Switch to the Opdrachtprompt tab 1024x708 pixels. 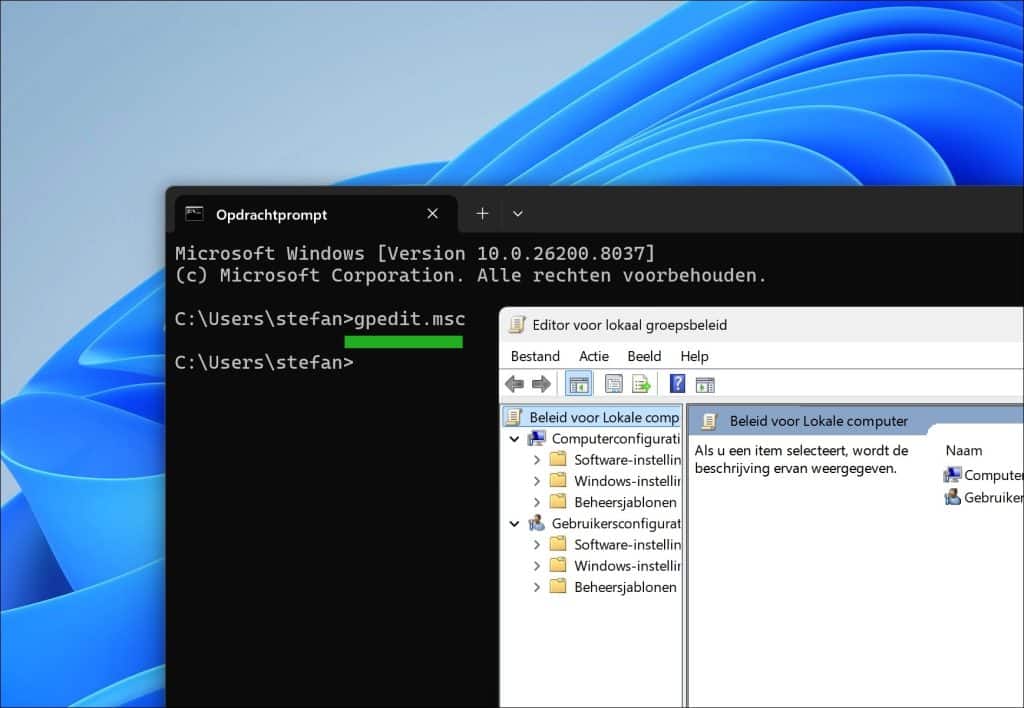click(x=272, y=214)
